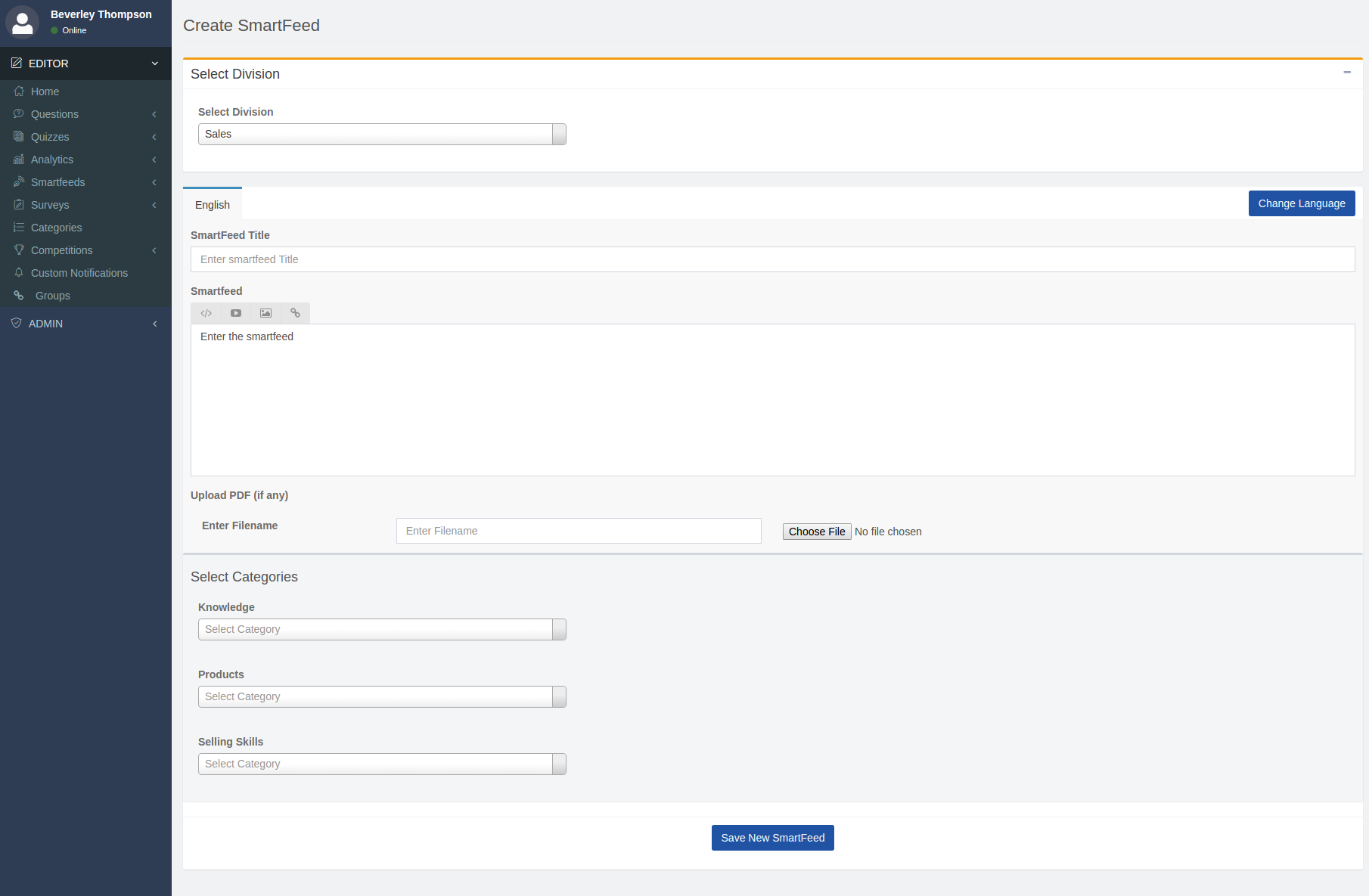The height and width of the screenshot is (896, 1369).
Task: Open Home from the sidebar
Action: (x=45, y=91)
